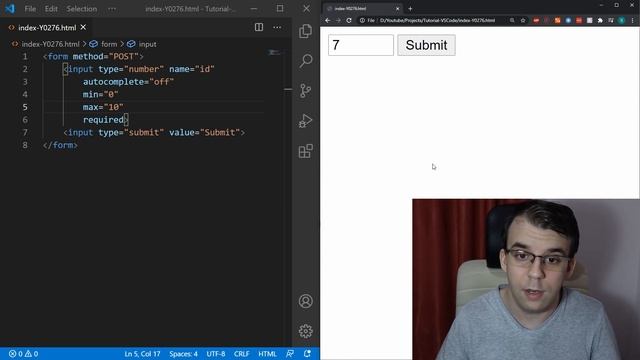Screen dimensions: 640x360
Task: Open the Explorer view in activity bar
Action: point(305,31)
